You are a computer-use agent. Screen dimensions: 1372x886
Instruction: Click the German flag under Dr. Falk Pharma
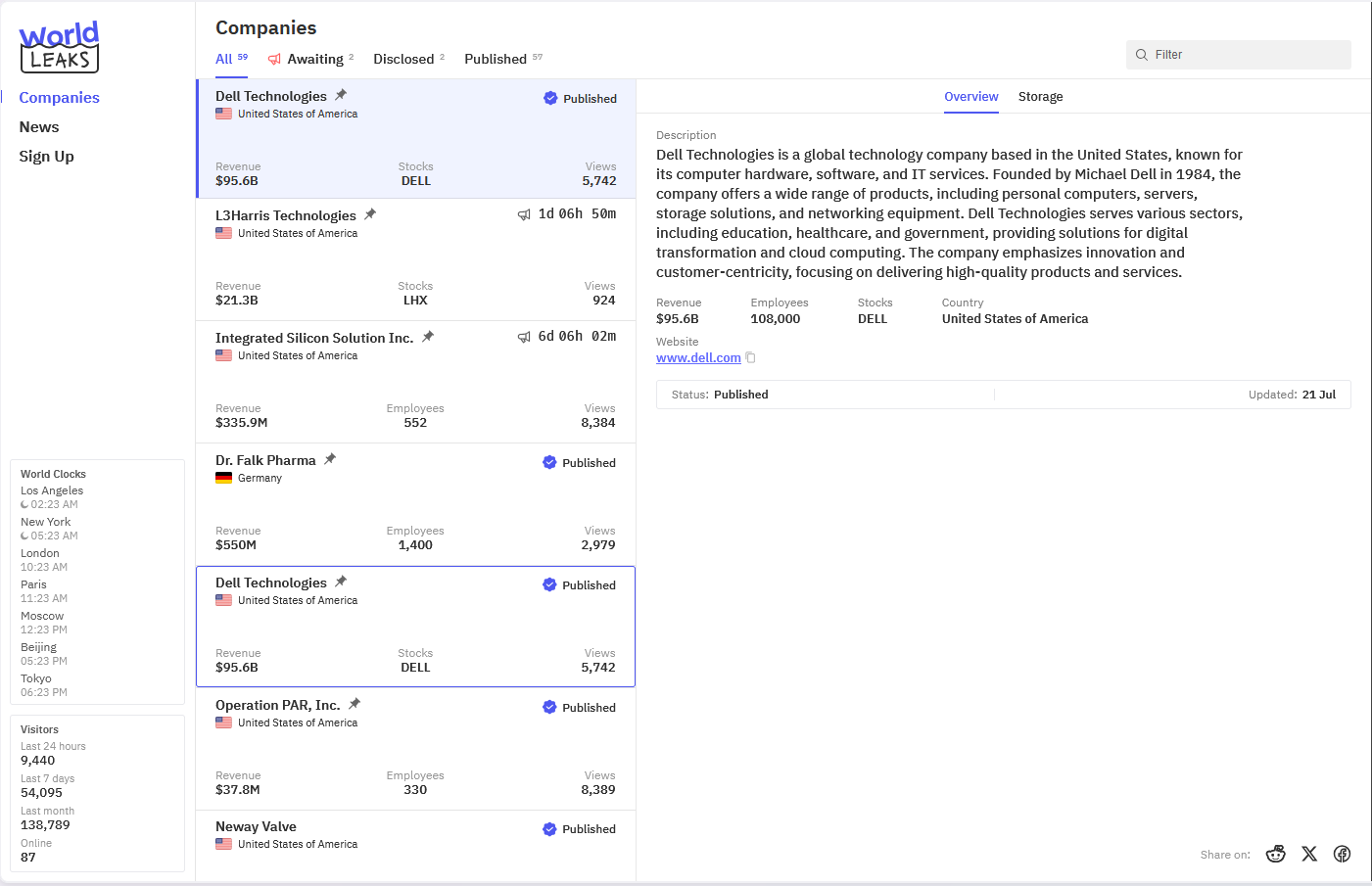tap(223, 478)
